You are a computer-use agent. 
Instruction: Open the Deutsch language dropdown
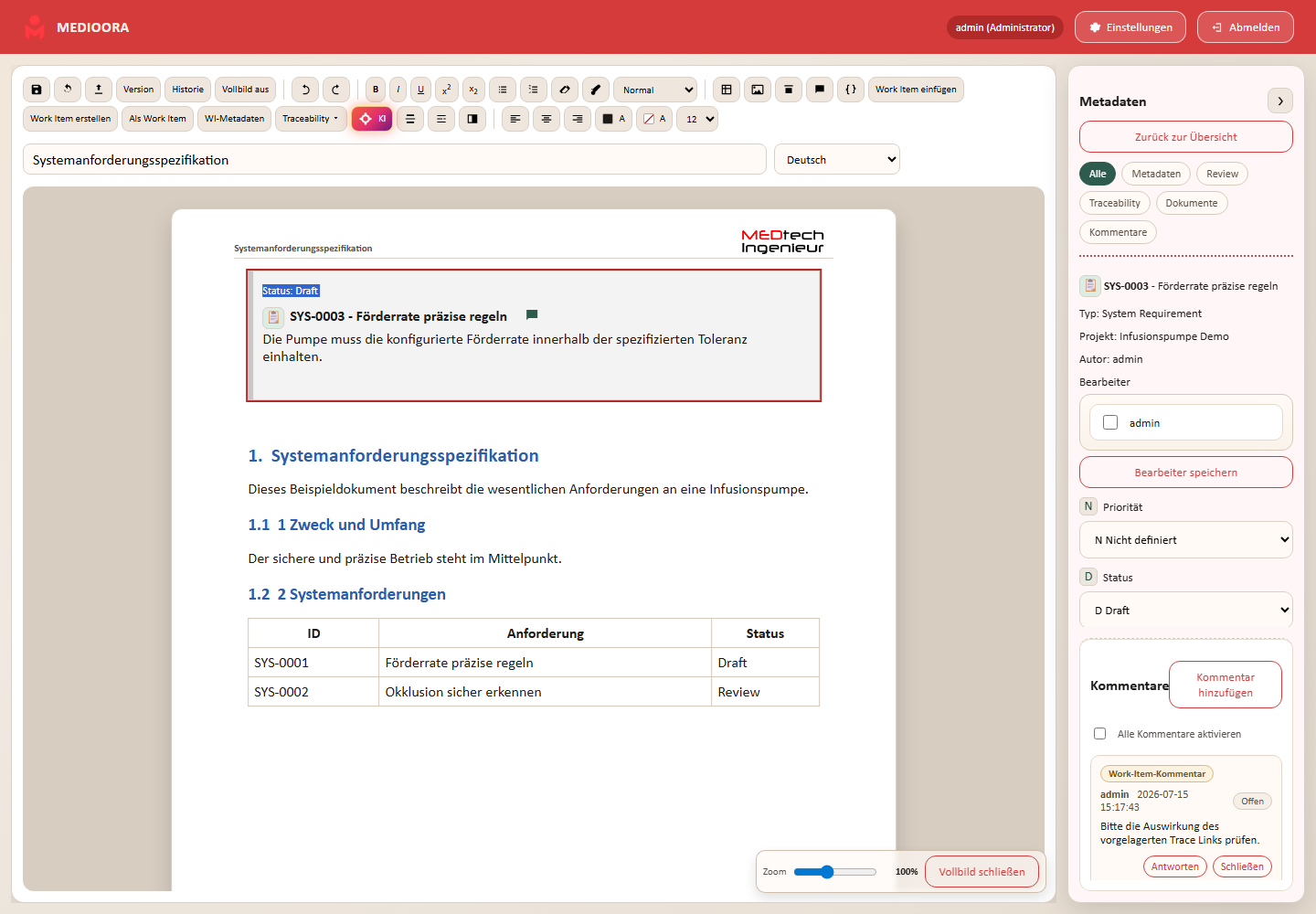click(837, 159)
